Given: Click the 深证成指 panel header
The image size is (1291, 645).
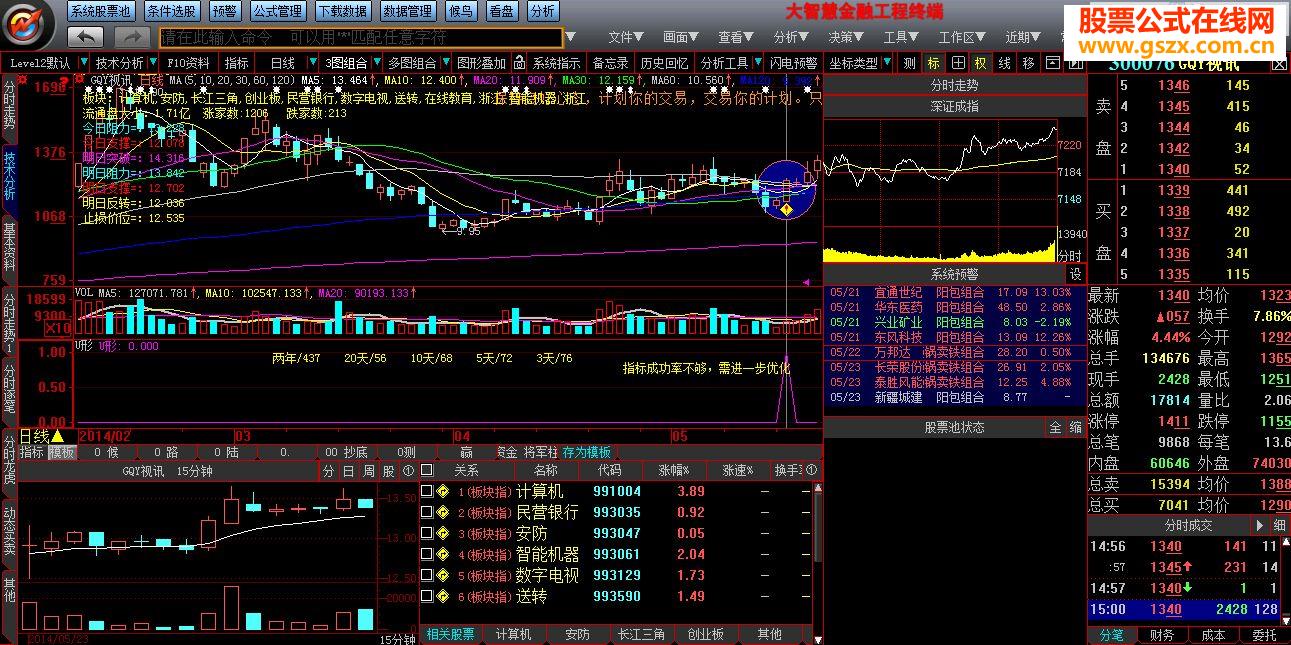Looking at the screenshot, I should (954, 106).
